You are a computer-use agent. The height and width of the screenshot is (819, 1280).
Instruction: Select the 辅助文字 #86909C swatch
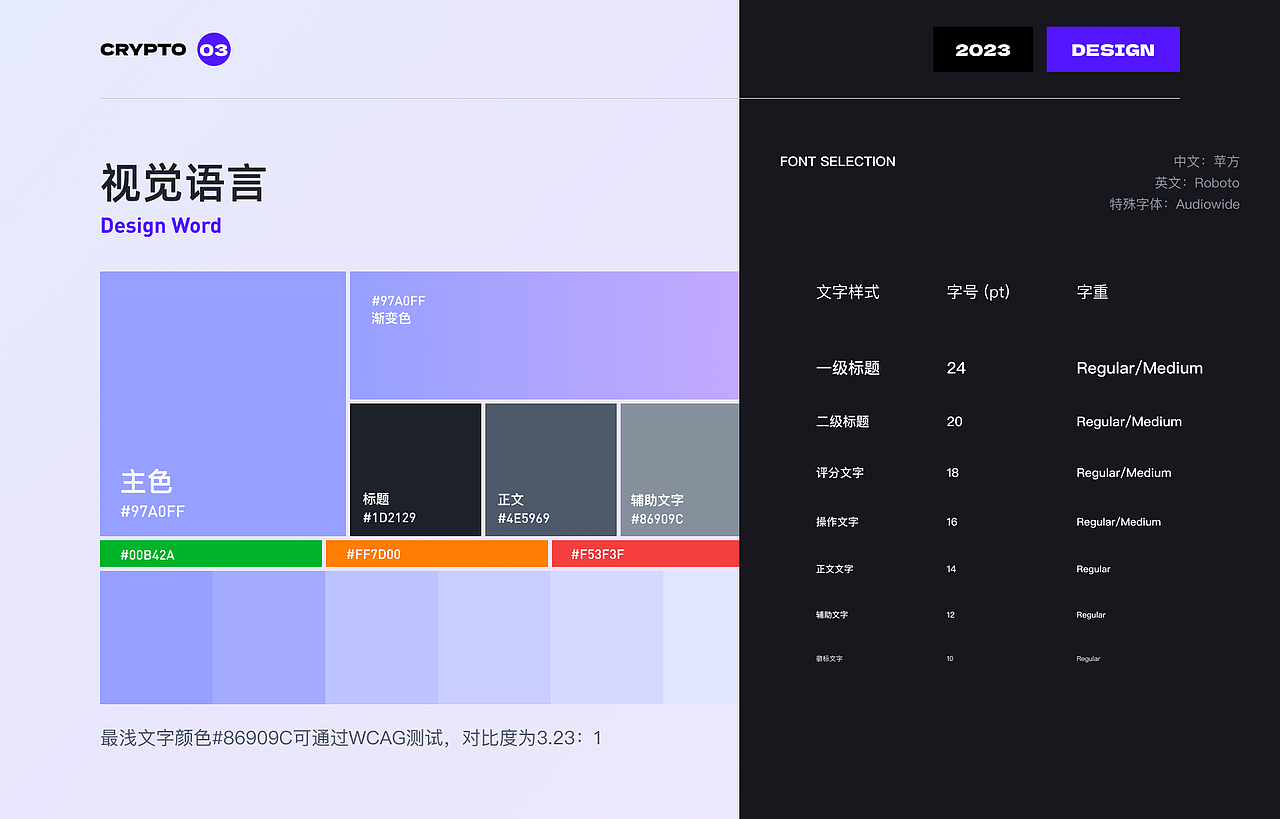click(679, 470)
